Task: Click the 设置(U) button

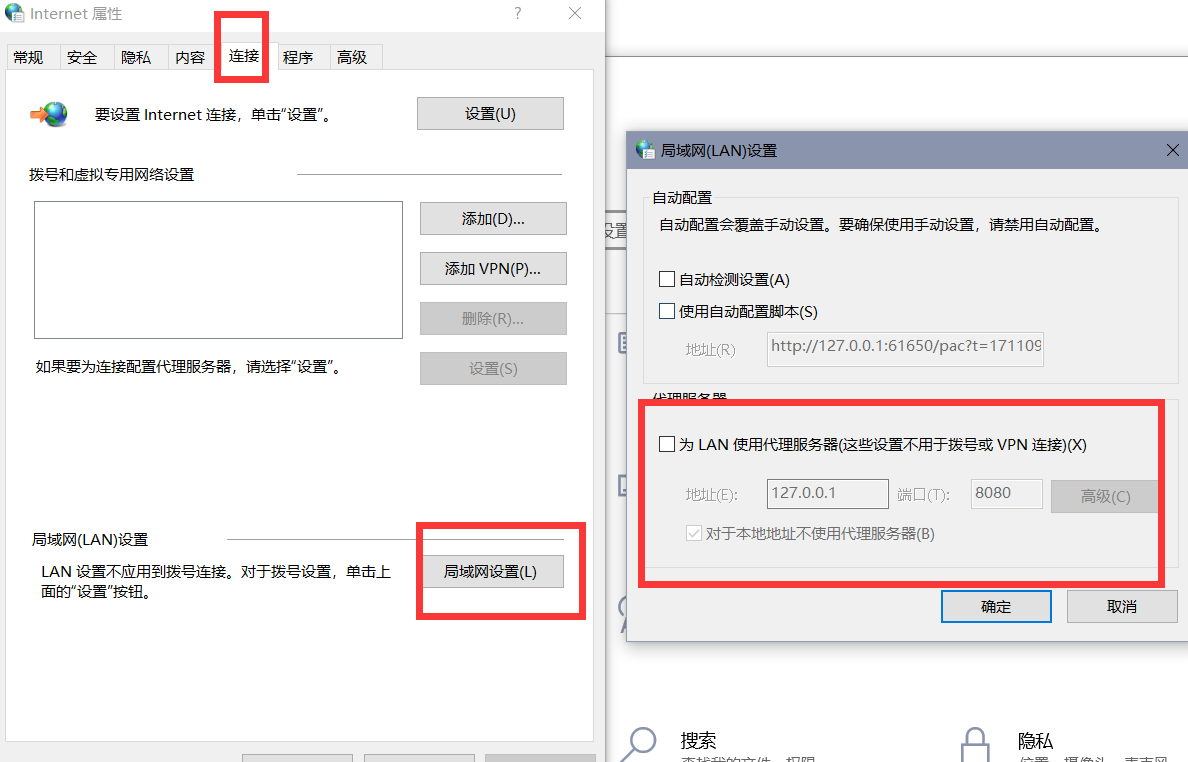Action: (x=490, y=114)
